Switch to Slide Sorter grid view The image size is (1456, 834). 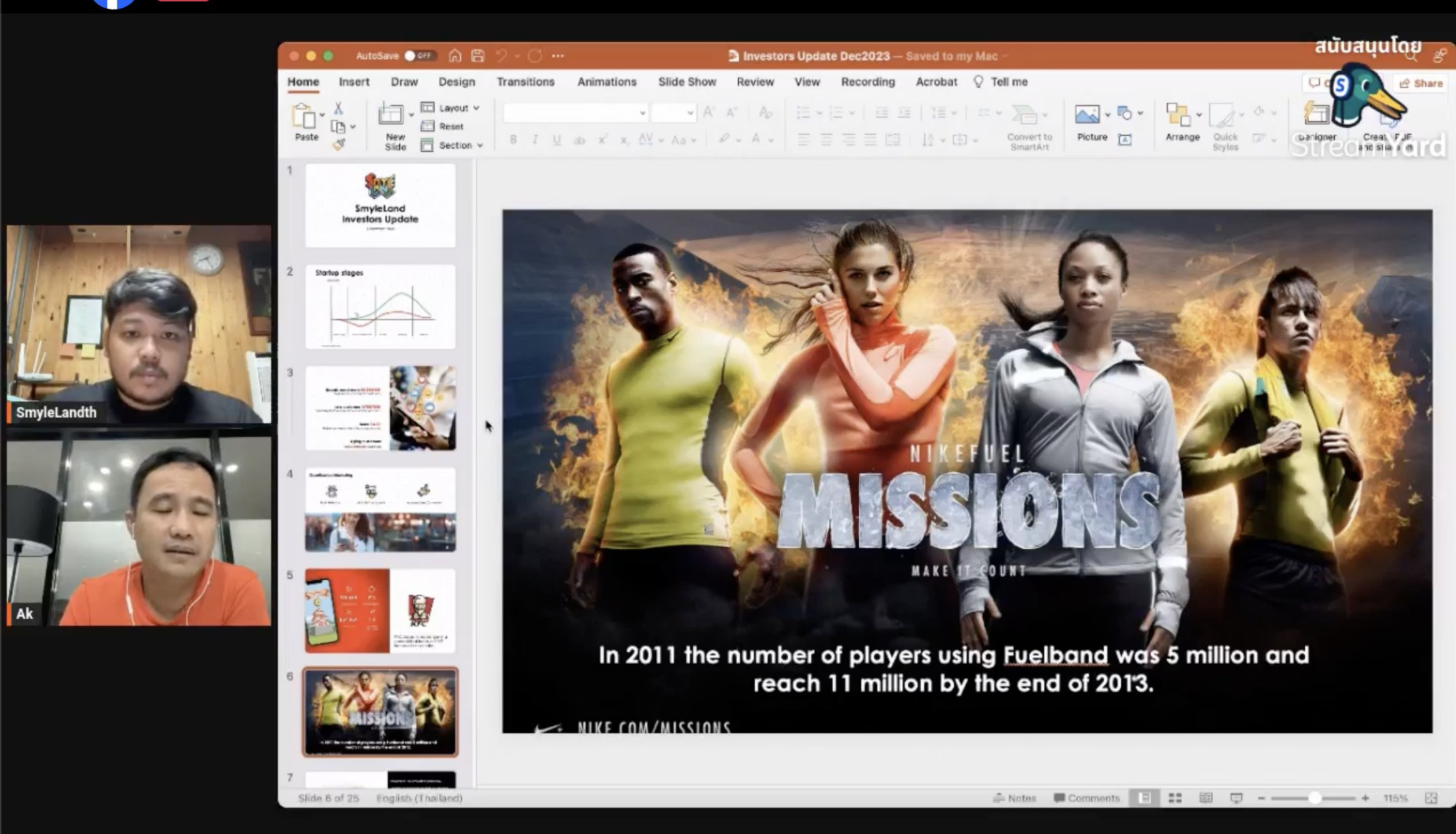coord(1175,798)
